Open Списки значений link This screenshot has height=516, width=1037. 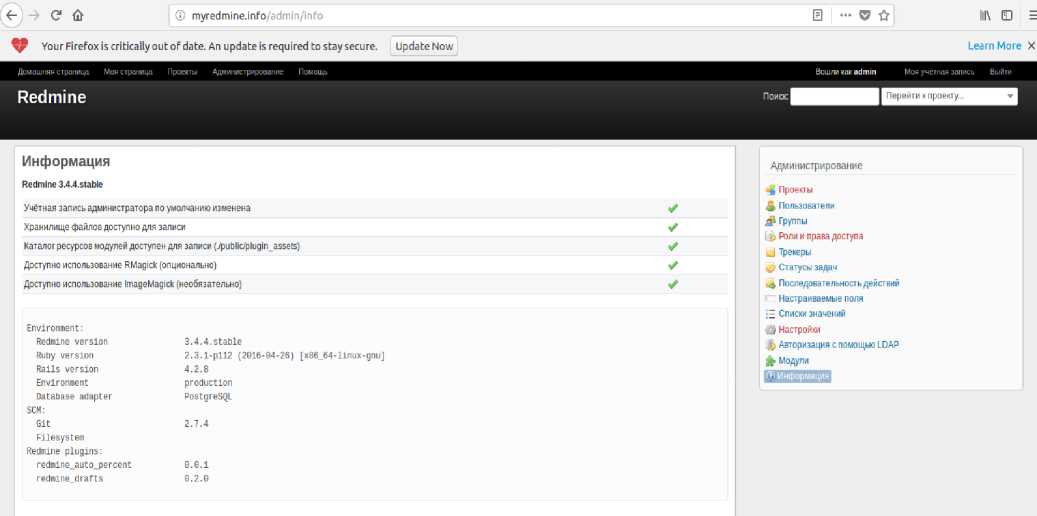tap(812, 314)
